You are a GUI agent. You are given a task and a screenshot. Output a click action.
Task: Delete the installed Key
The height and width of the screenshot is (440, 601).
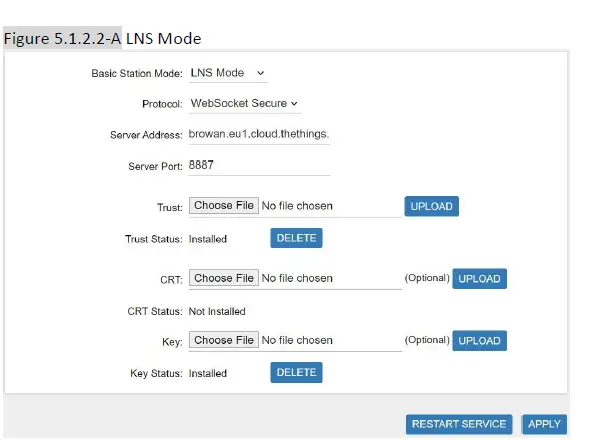click(x=296, y=372)
